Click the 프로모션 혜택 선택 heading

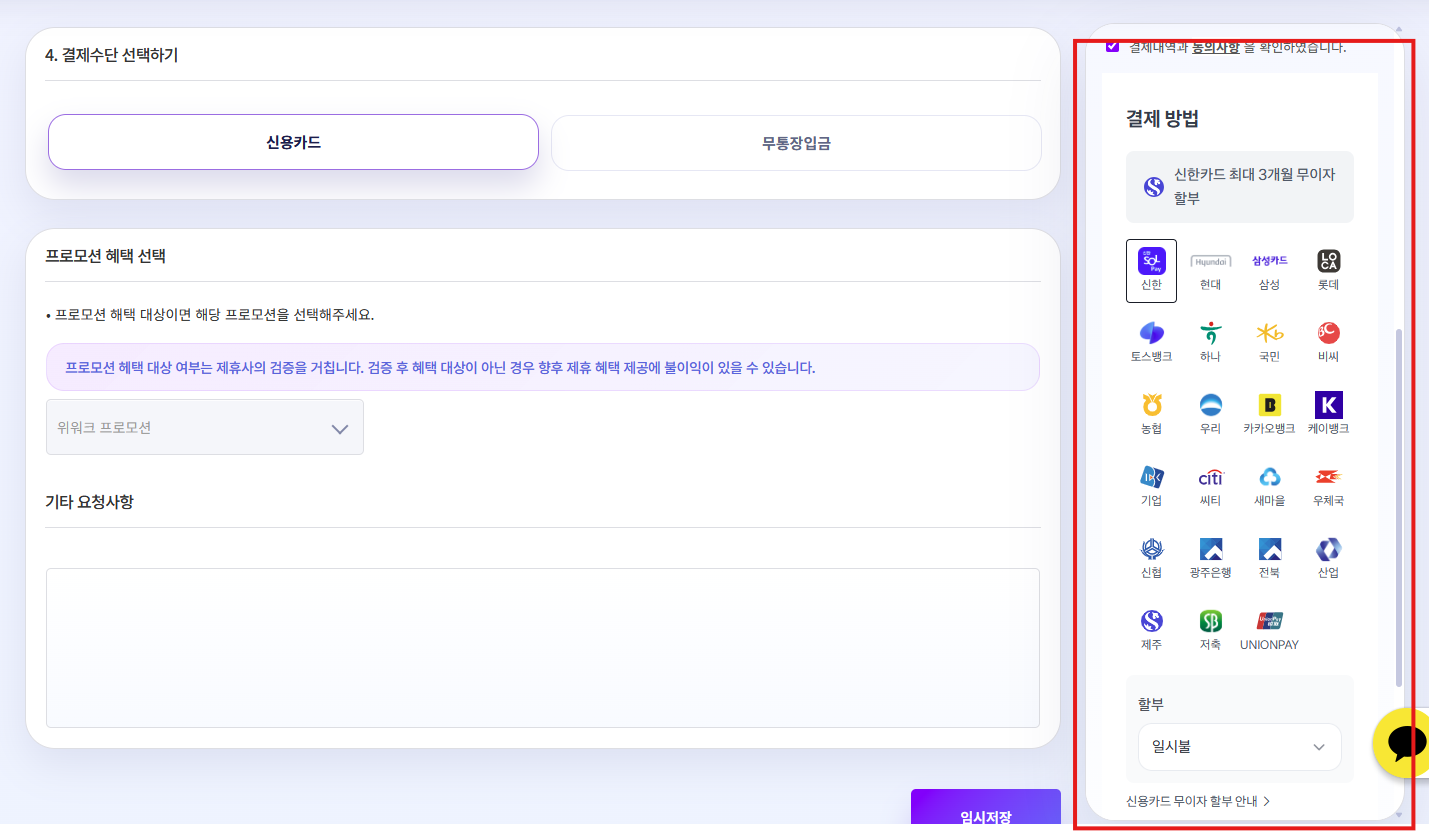(105, 256)
